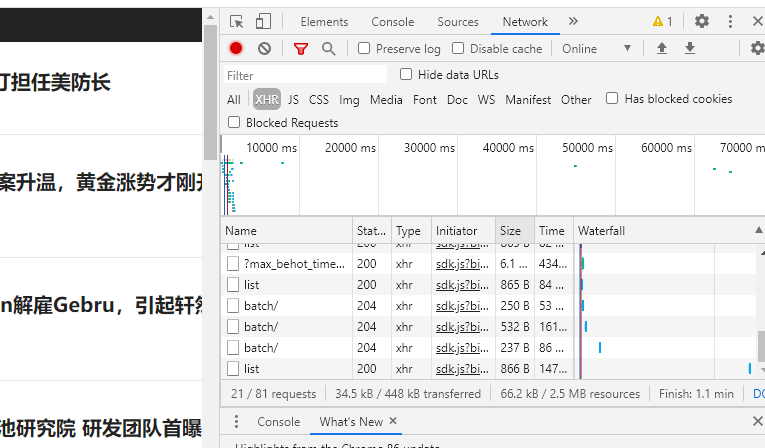Tick checkbox for the 865 B list row
The width and height of the screenshot is (765, 448).
pos(233,285)
